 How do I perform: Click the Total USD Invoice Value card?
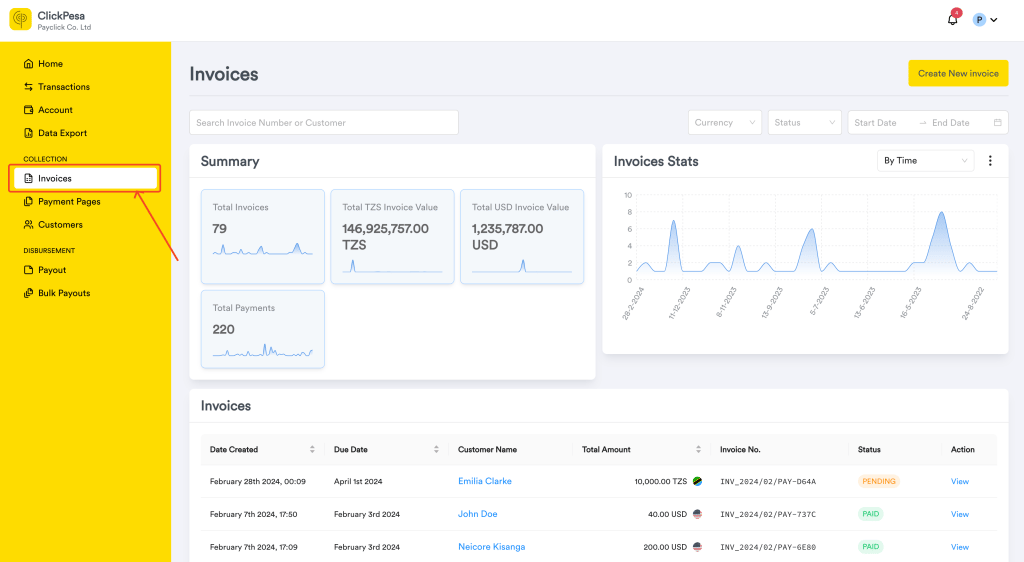(522, 236)
